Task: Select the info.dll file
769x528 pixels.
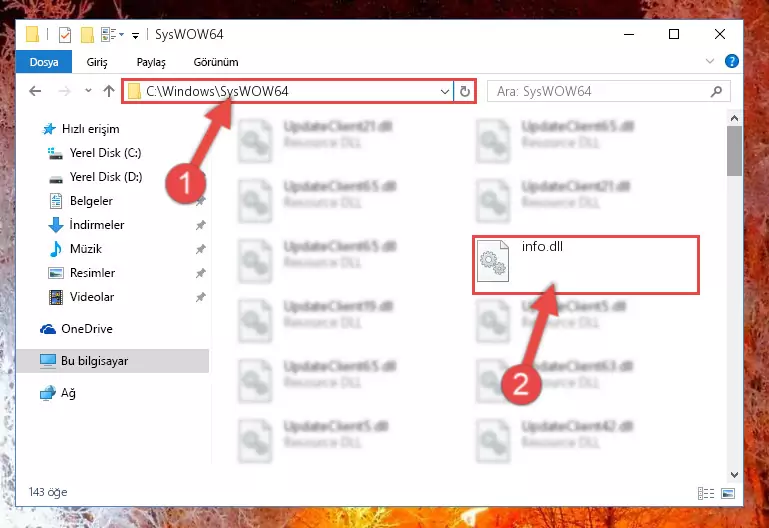Action: tap(586, 265)
